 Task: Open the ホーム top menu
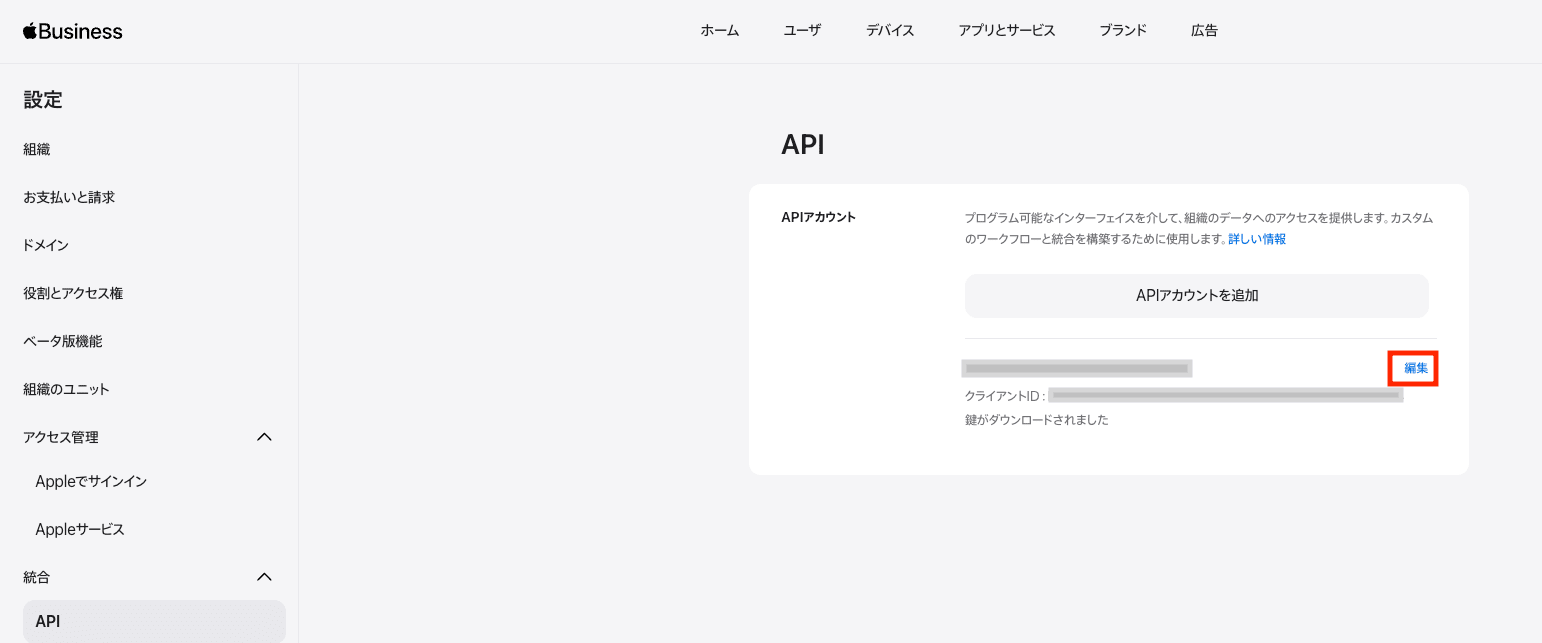pos(720,31)
